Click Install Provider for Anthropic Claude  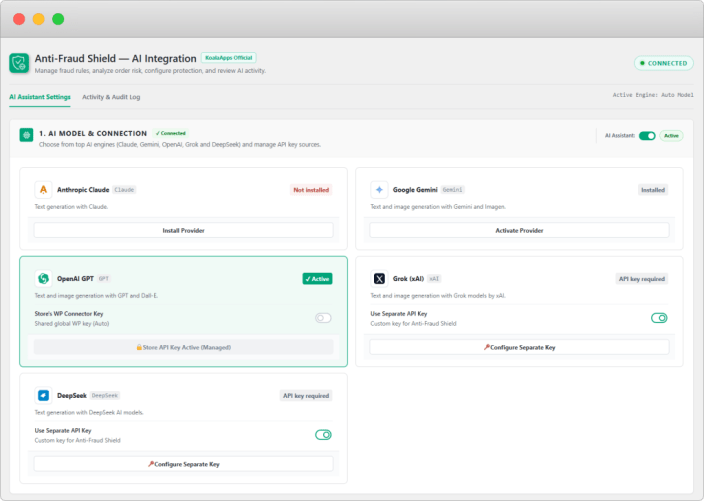(184, 230)
